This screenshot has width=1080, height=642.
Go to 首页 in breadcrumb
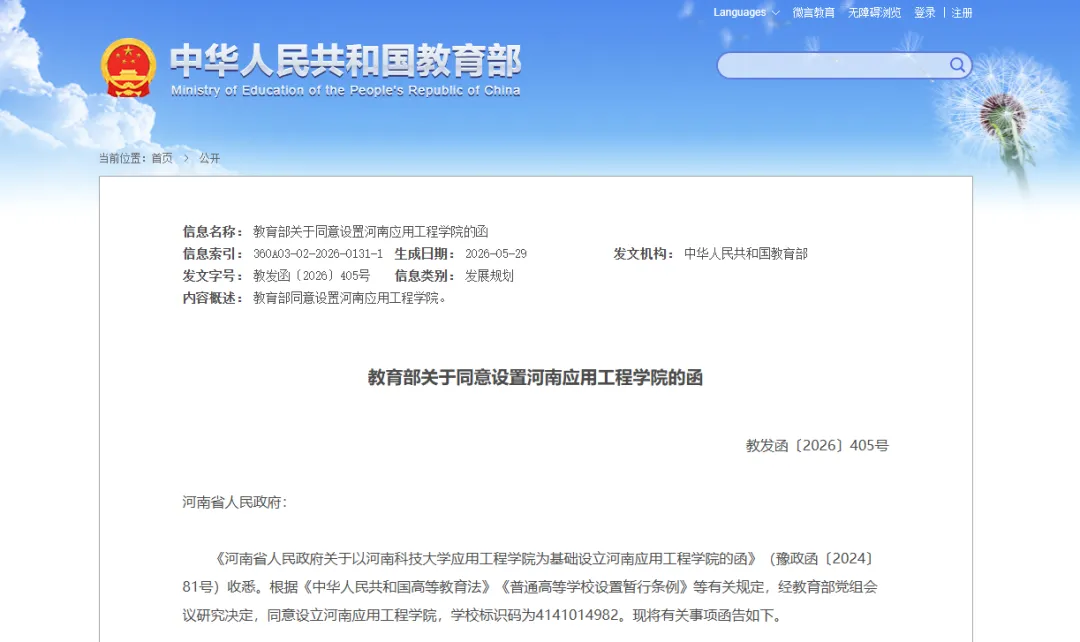162,158
